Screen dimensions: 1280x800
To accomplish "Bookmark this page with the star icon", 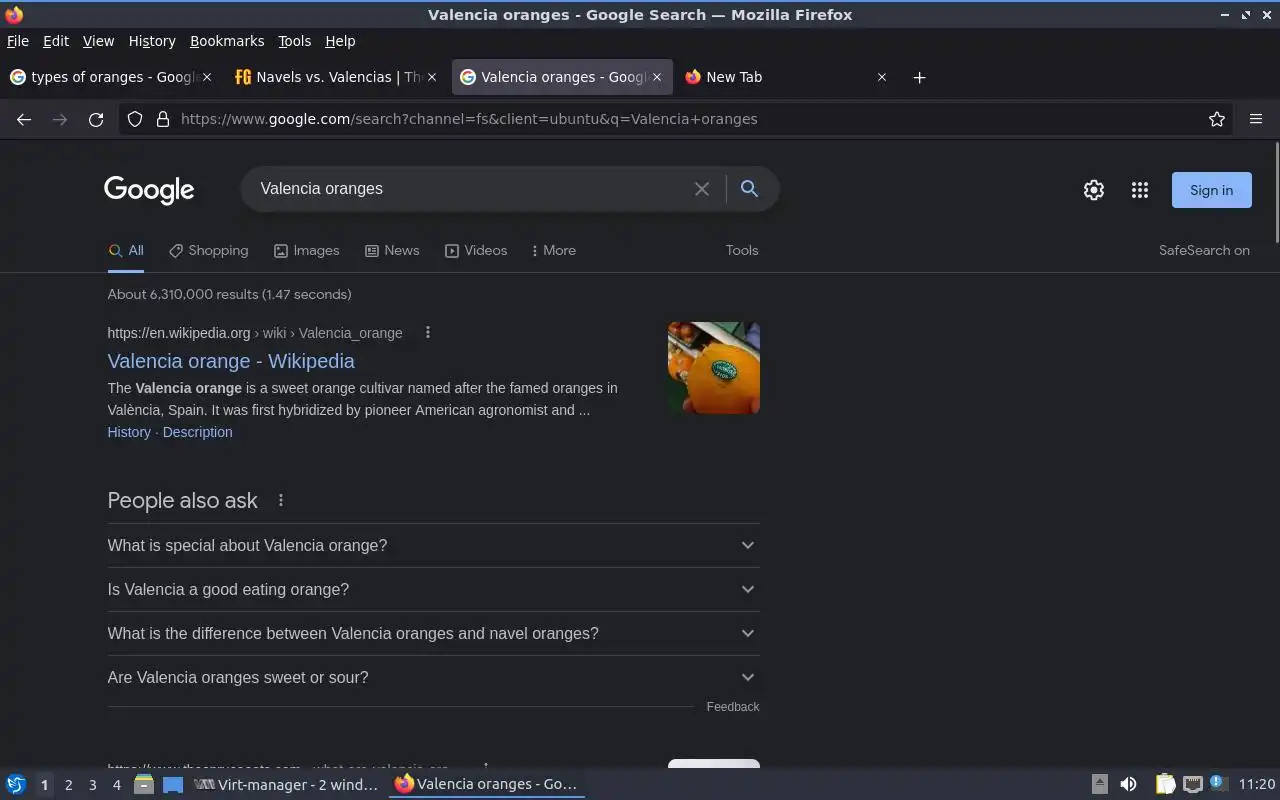I will [x=1217, y=119].
